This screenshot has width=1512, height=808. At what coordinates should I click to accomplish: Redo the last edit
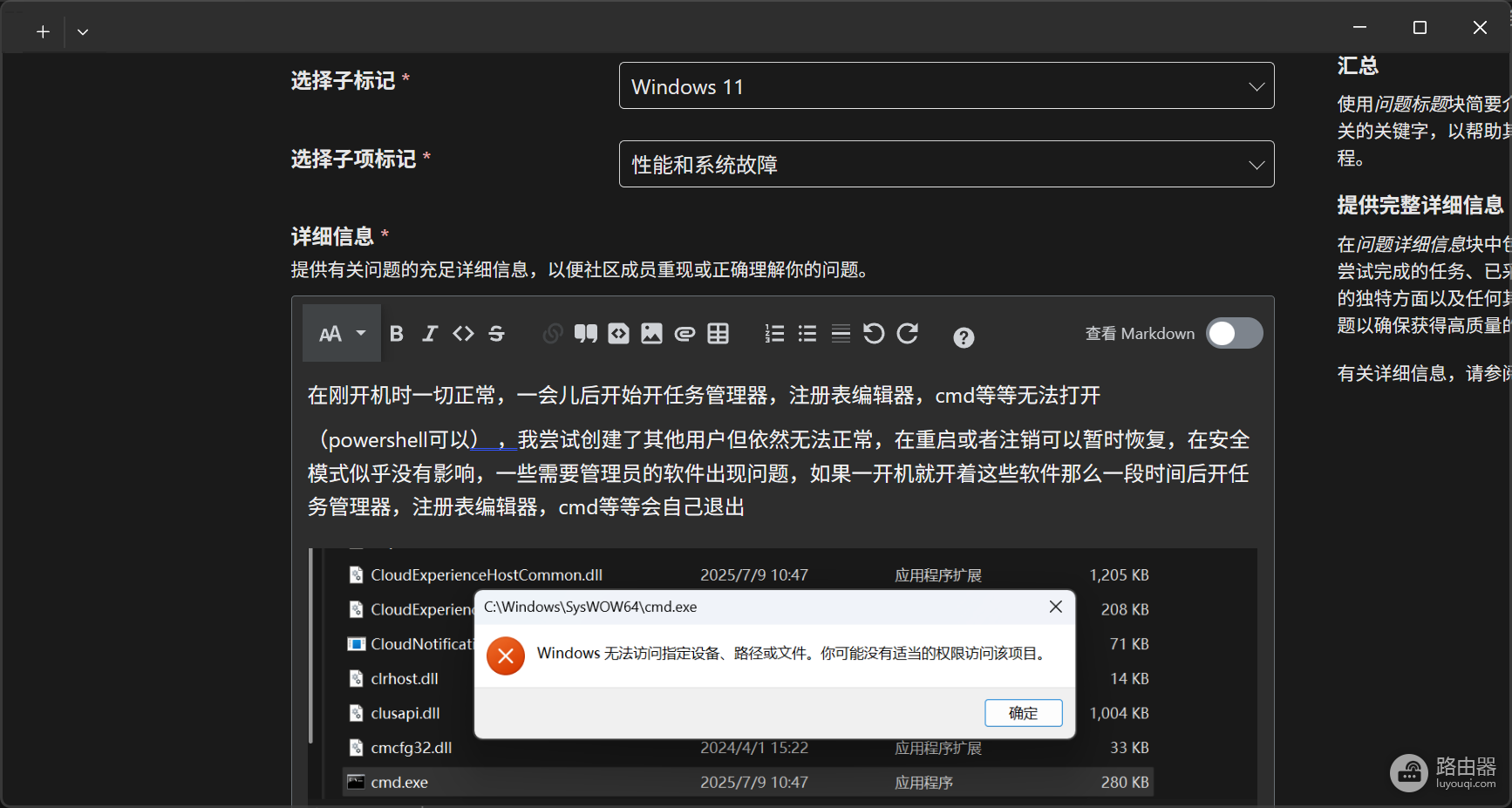[x=908, y=334]
